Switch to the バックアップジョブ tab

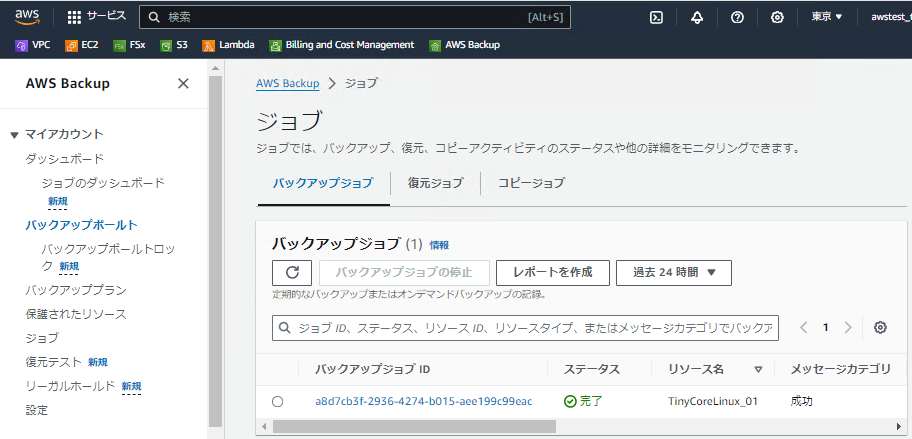click(323, 183)
